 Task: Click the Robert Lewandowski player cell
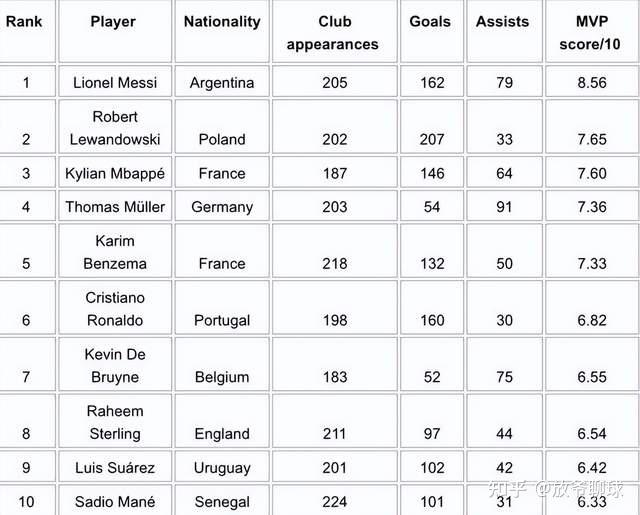point(114,128)
